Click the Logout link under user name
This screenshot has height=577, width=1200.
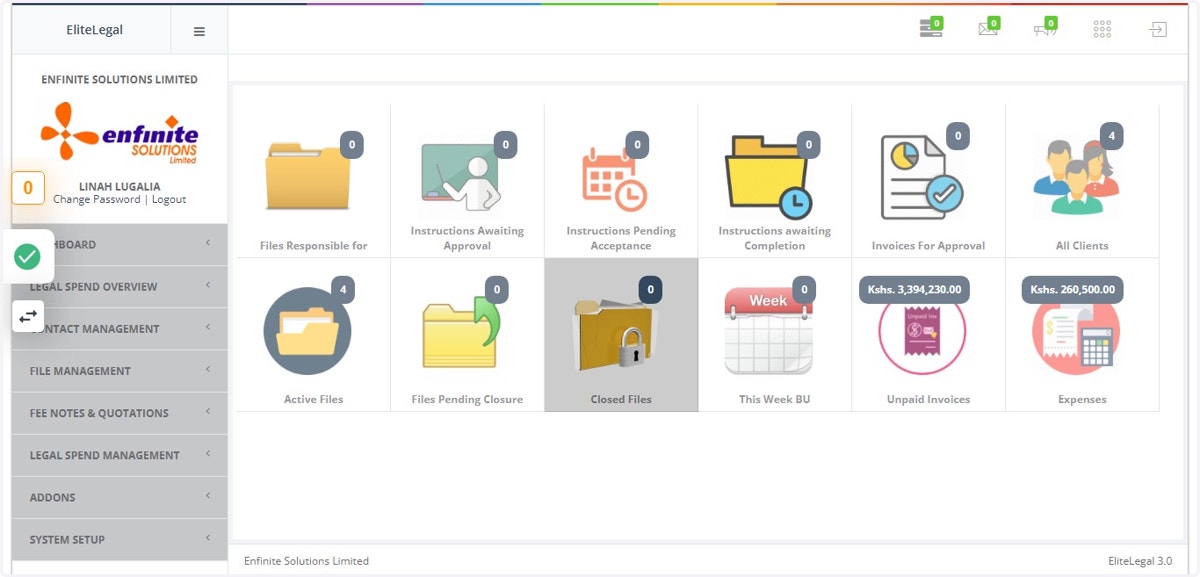(169, 199)
